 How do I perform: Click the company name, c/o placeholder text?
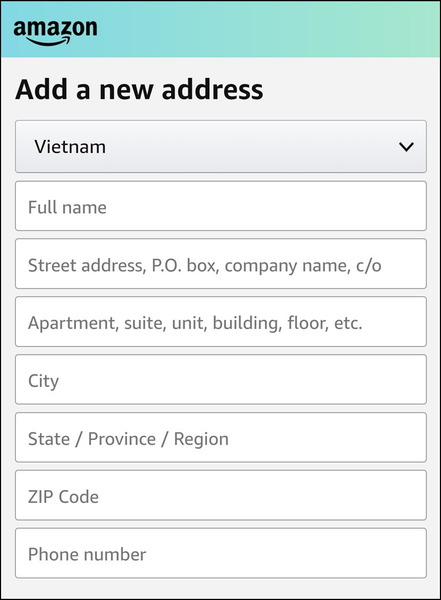[303, 266]
